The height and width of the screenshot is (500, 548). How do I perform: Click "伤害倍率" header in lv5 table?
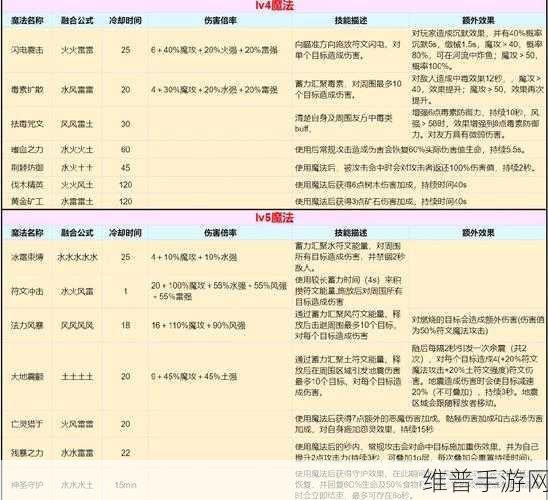pos(221,233)
